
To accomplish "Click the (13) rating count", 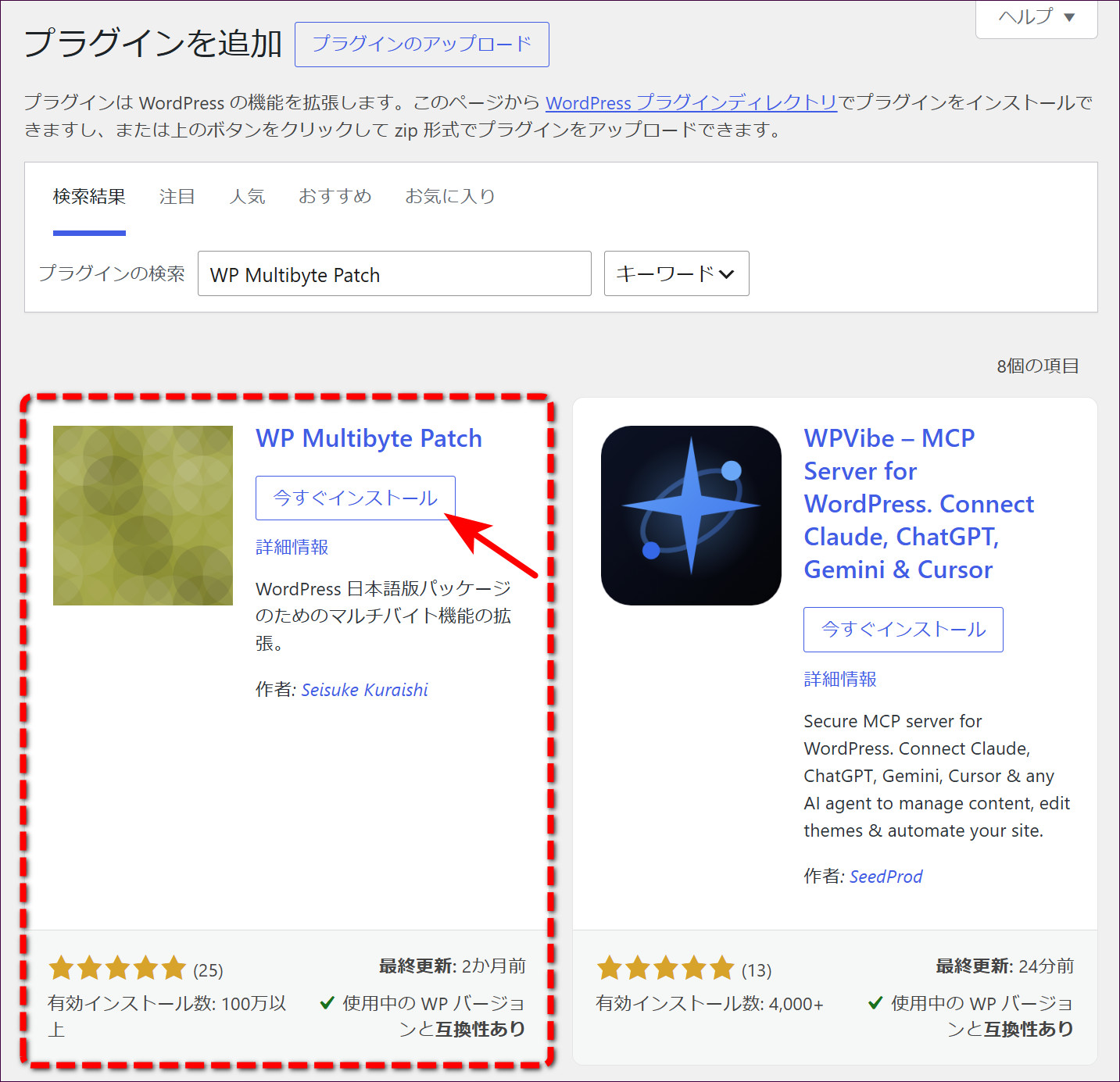I will [x=757, y=970].
